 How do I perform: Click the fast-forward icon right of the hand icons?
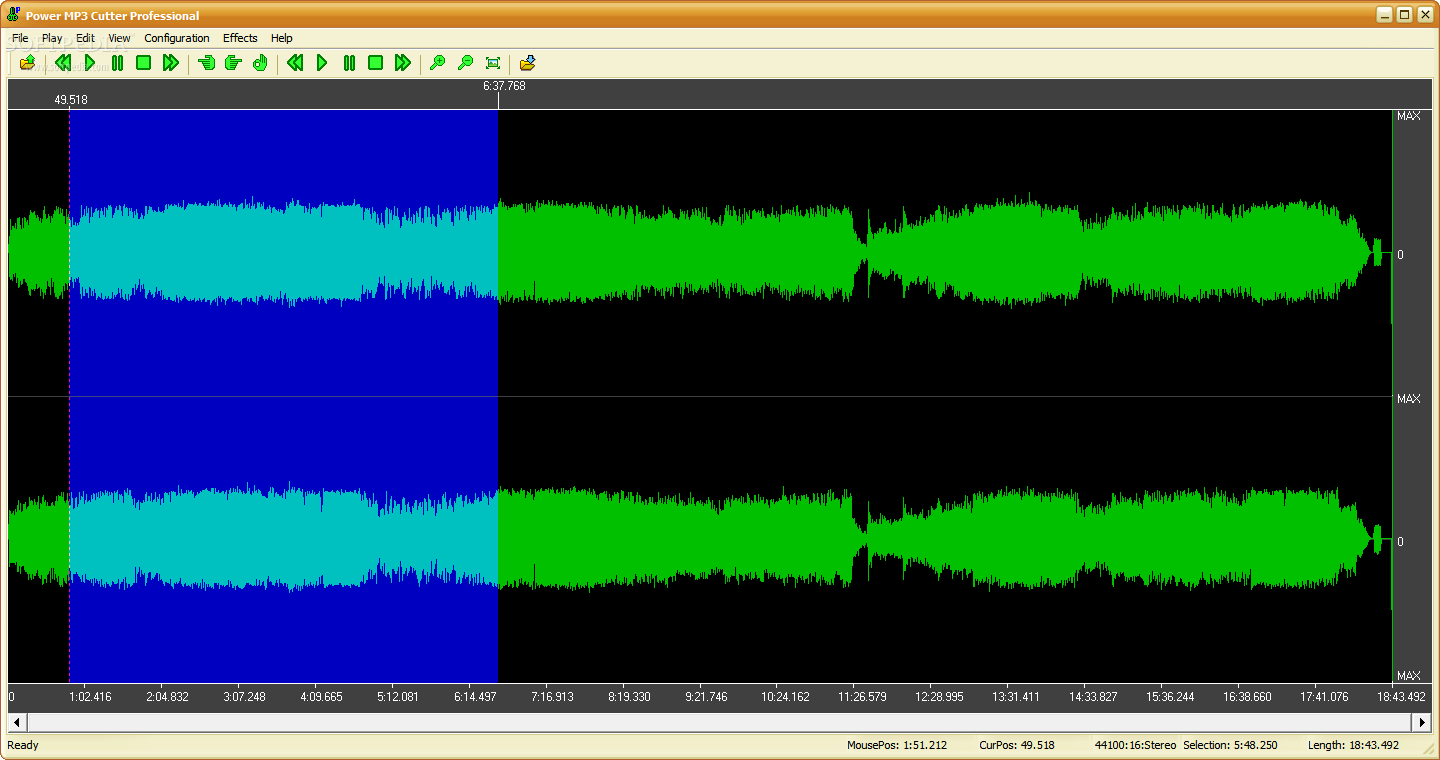click(403, 63)
